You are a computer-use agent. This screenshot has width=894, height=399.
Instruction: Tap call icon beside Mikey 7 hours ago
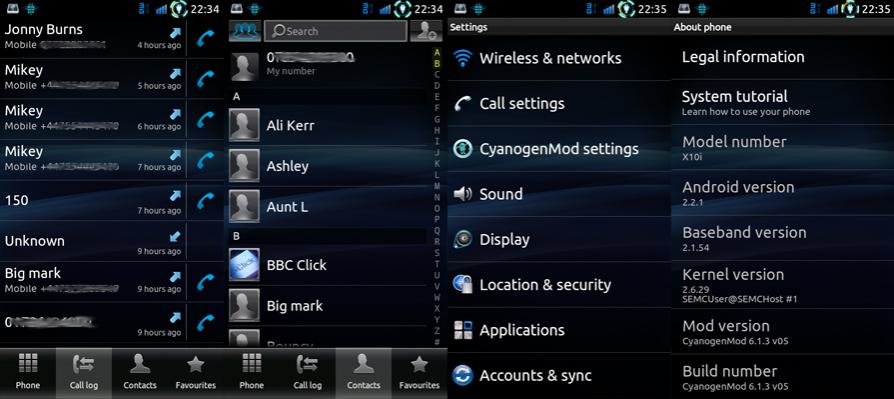(205, 160)
